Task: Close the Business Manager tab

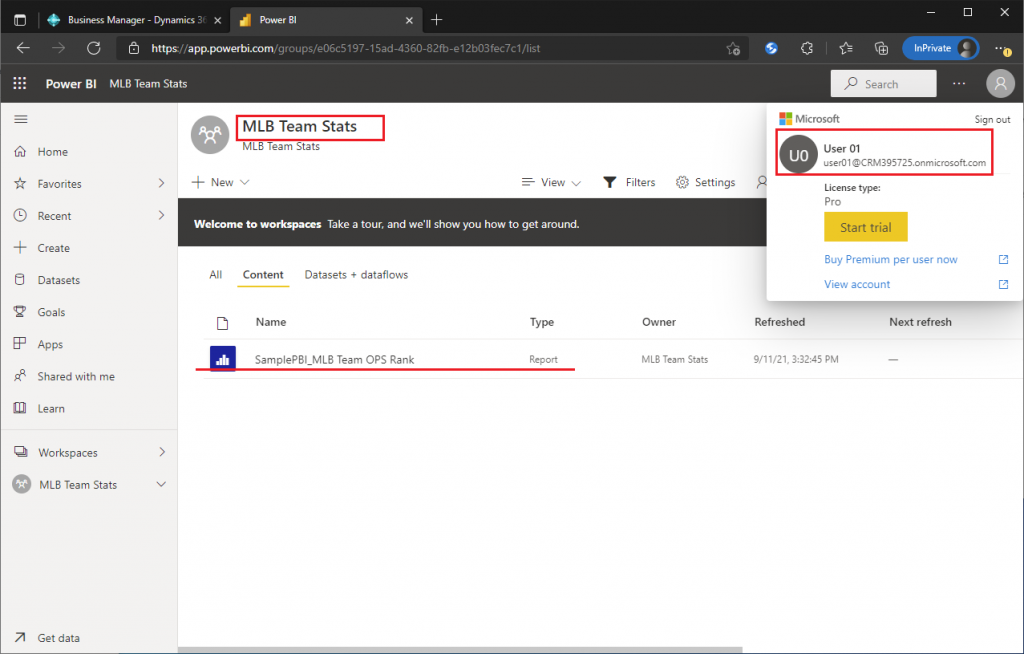Action: click(217, 20)
